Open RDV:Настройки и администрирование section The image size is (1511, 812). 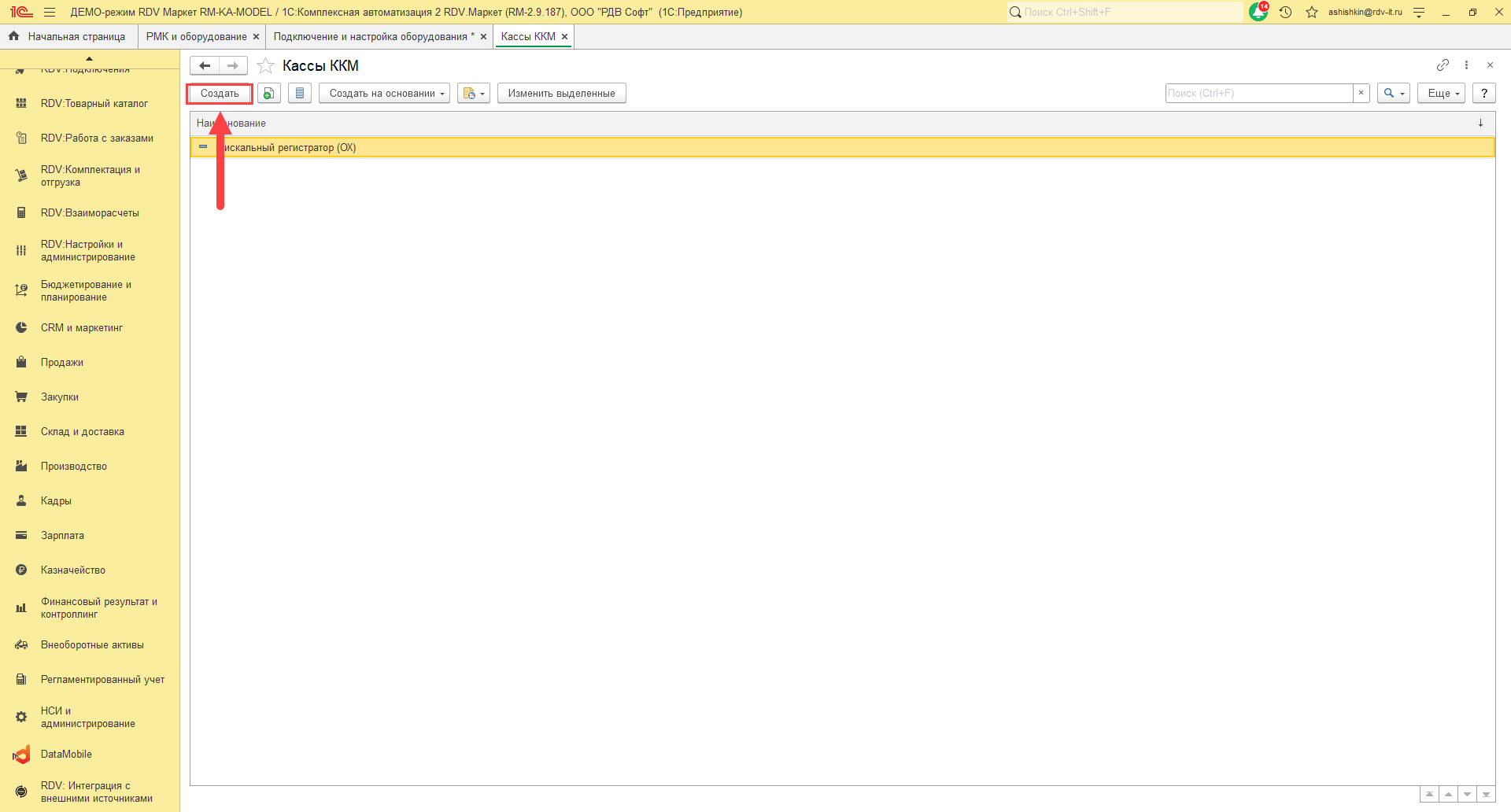(90, 250)
